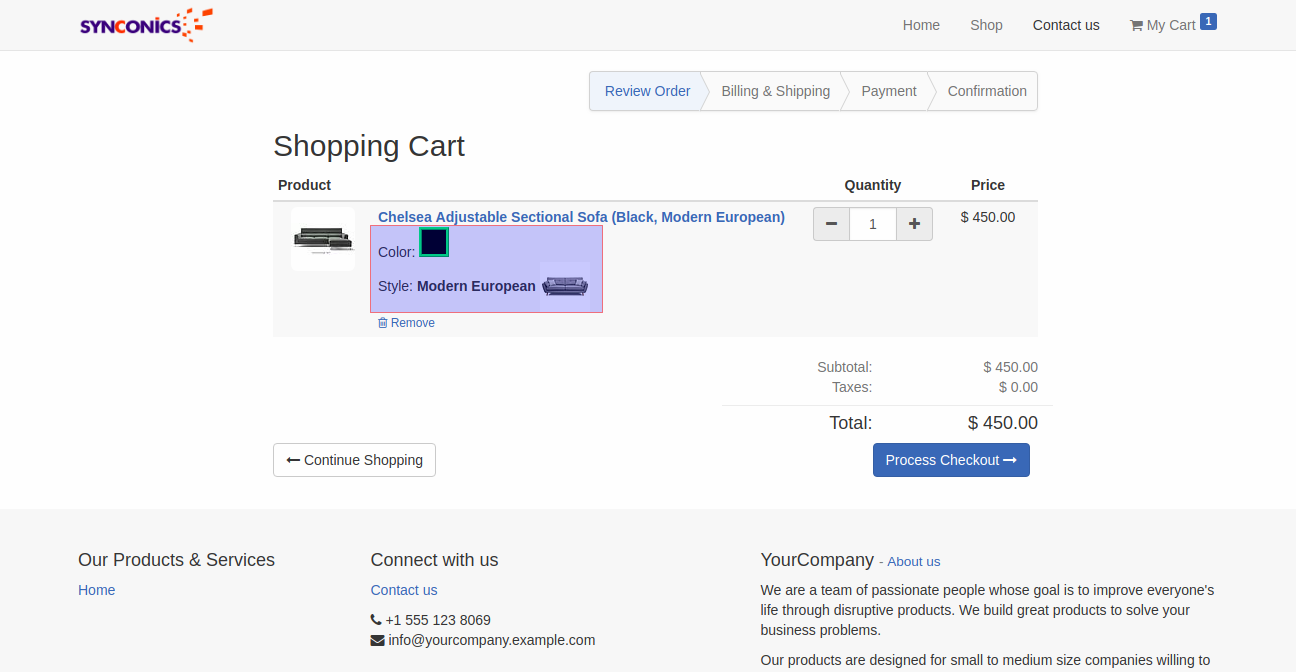Image resolution: width=1296 pixels, height=672 pixels.
Task: Select the Review Order step
Action: 647,91
